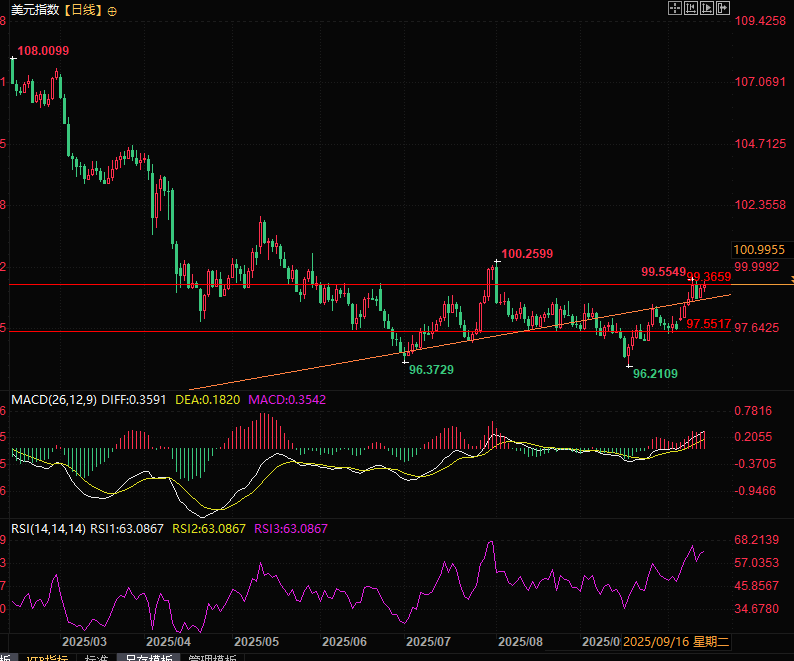This screenshot has height=661, width=794.
Task: Click the 100.2599 high price marker
Action: pyautogui.click(x=527, y=254)
